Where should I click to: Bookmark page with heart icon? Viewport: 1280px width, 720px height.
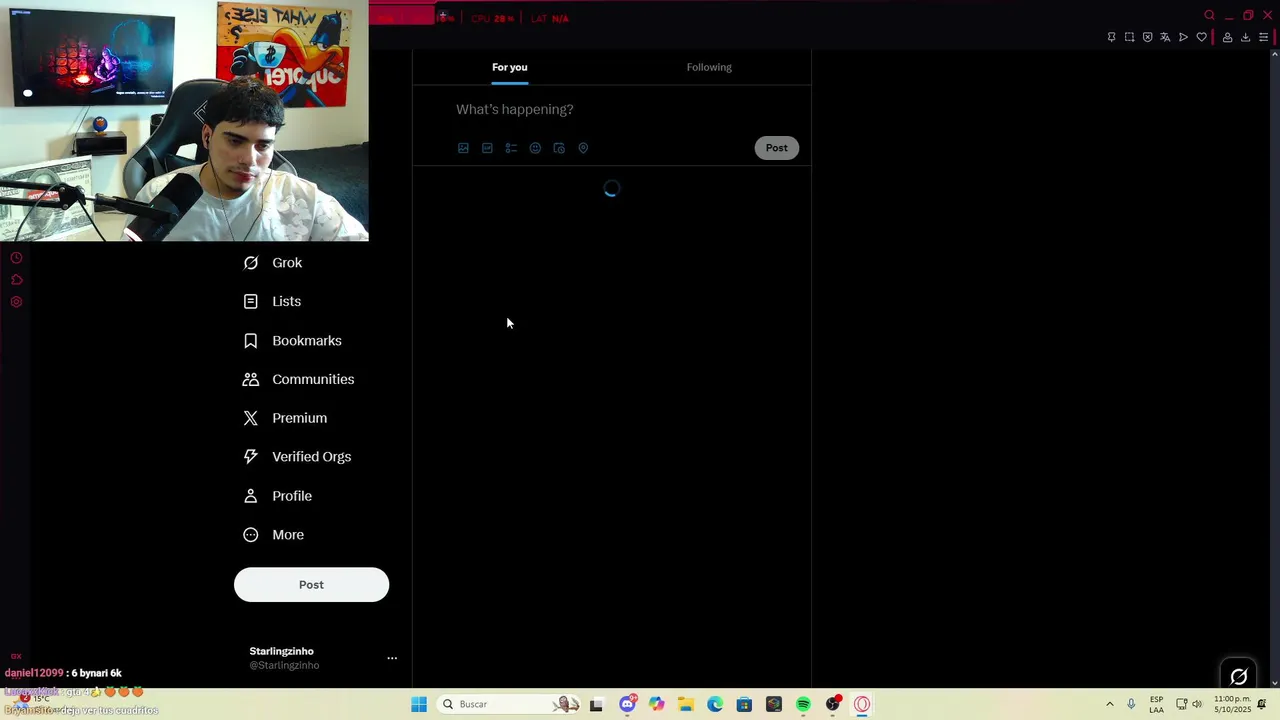tap(1201, 37)
